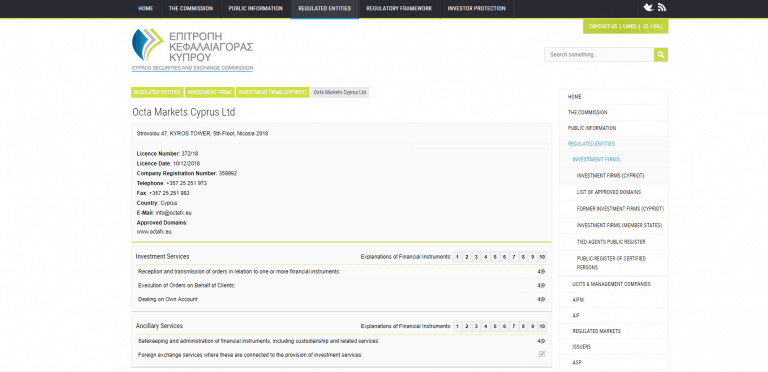Click Safekeeping and administration row

pyautogui.click(x=341, y=341)
